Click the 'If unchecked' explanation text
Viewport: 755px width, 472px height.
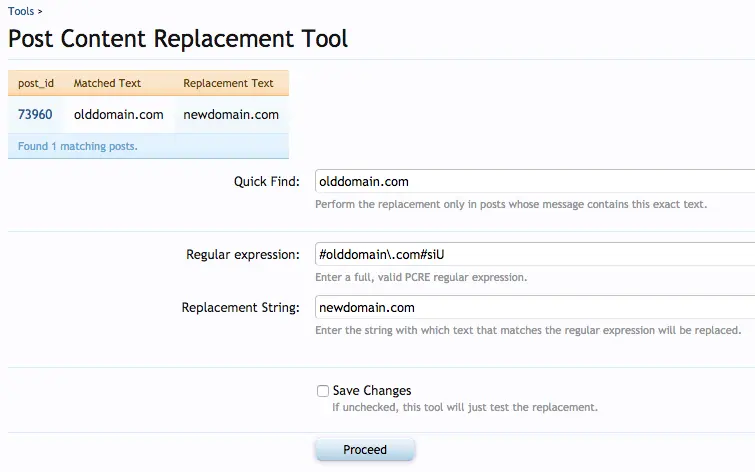[464, 408]
